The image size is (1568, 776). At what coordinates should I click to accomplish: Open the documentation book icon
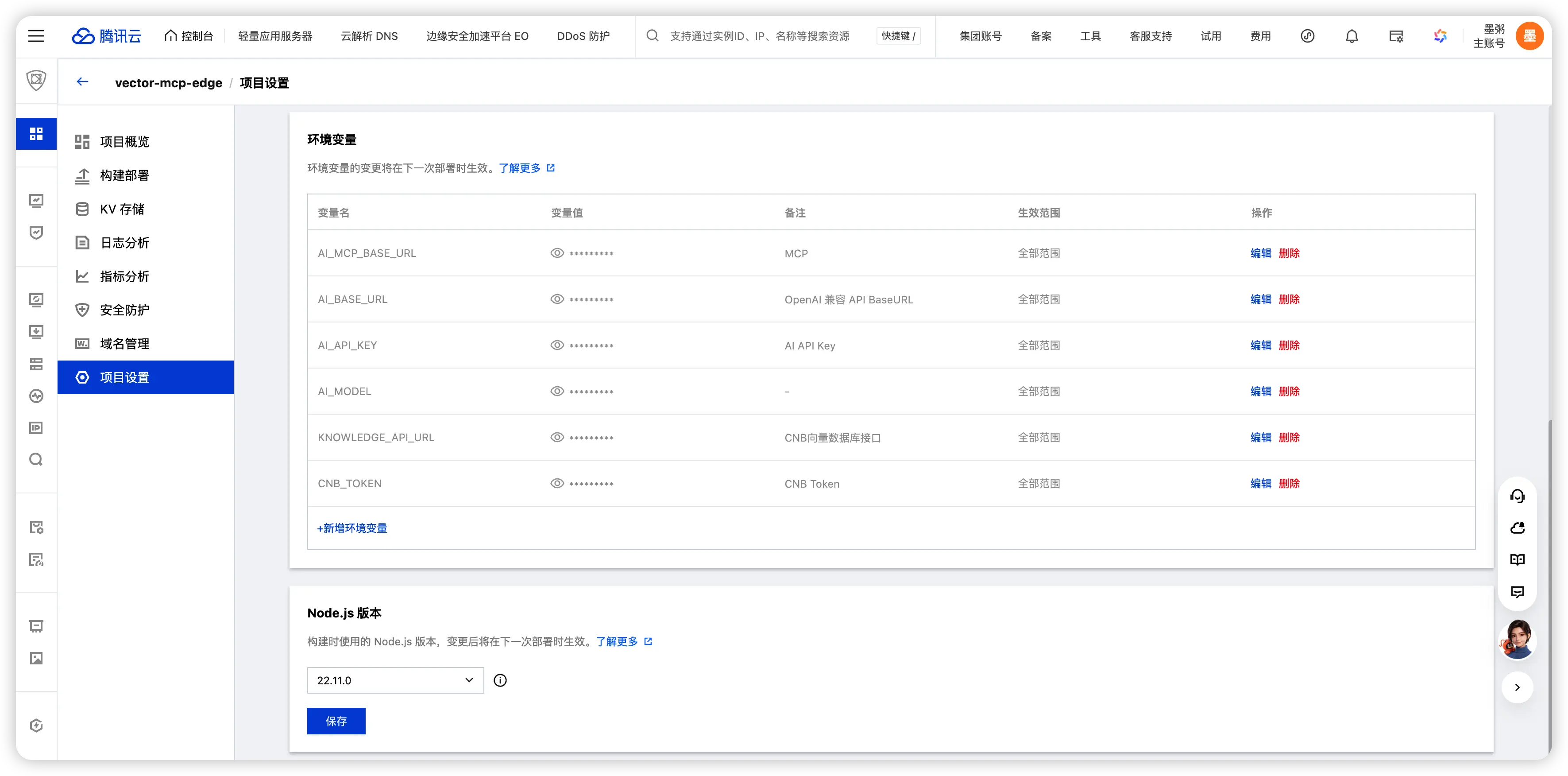coord(1518,559)
